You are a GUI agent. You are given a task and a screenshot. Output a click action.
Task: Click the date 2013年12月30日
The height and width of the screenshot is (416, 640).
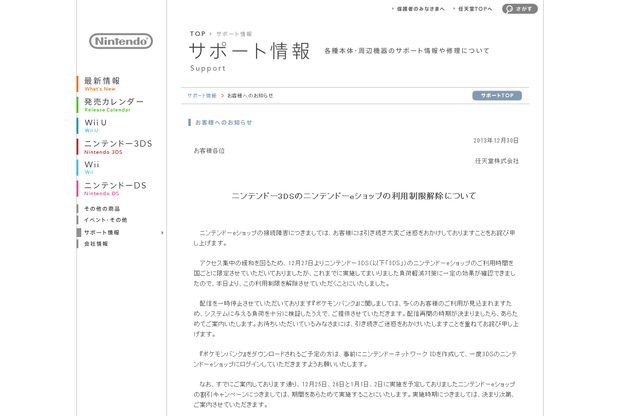tap(496, 140)
